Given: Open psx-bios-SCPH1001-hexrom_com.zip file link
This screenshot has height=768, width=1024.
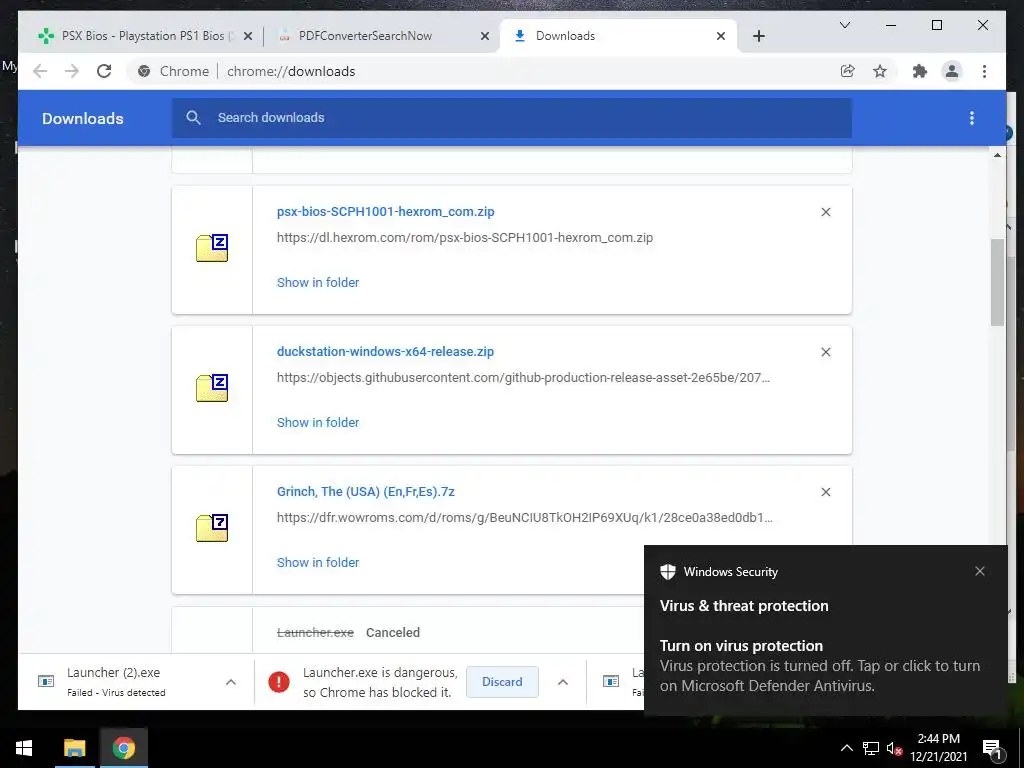Looking at the screenshot, I should click(385, 212).
